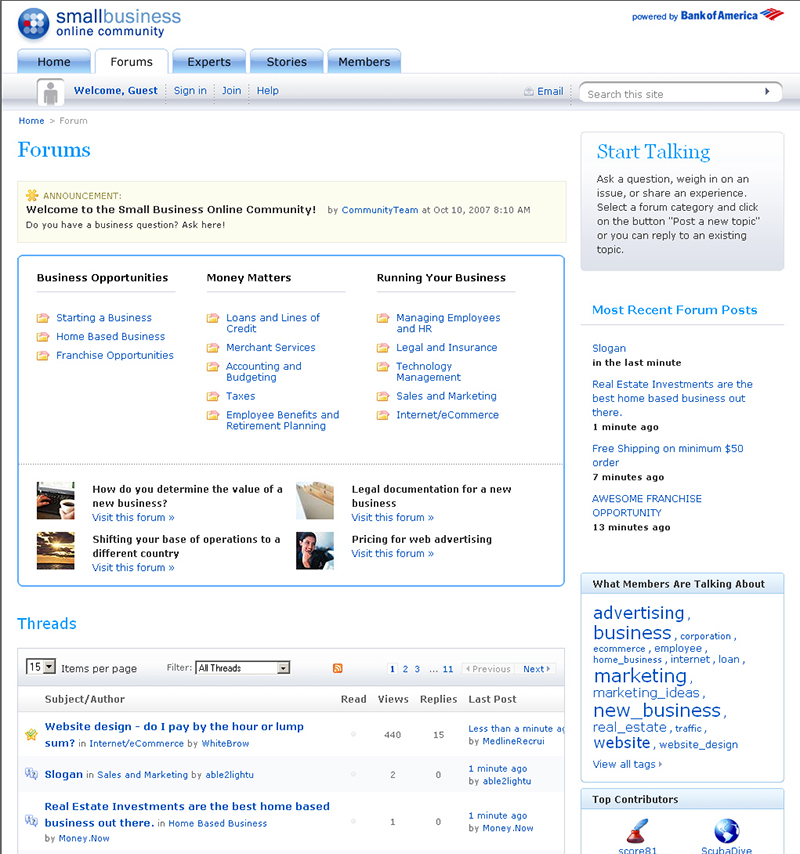Open the All Threads filter dropdown
This screenshot has width=800, height=854.
[x=243, y=668]
